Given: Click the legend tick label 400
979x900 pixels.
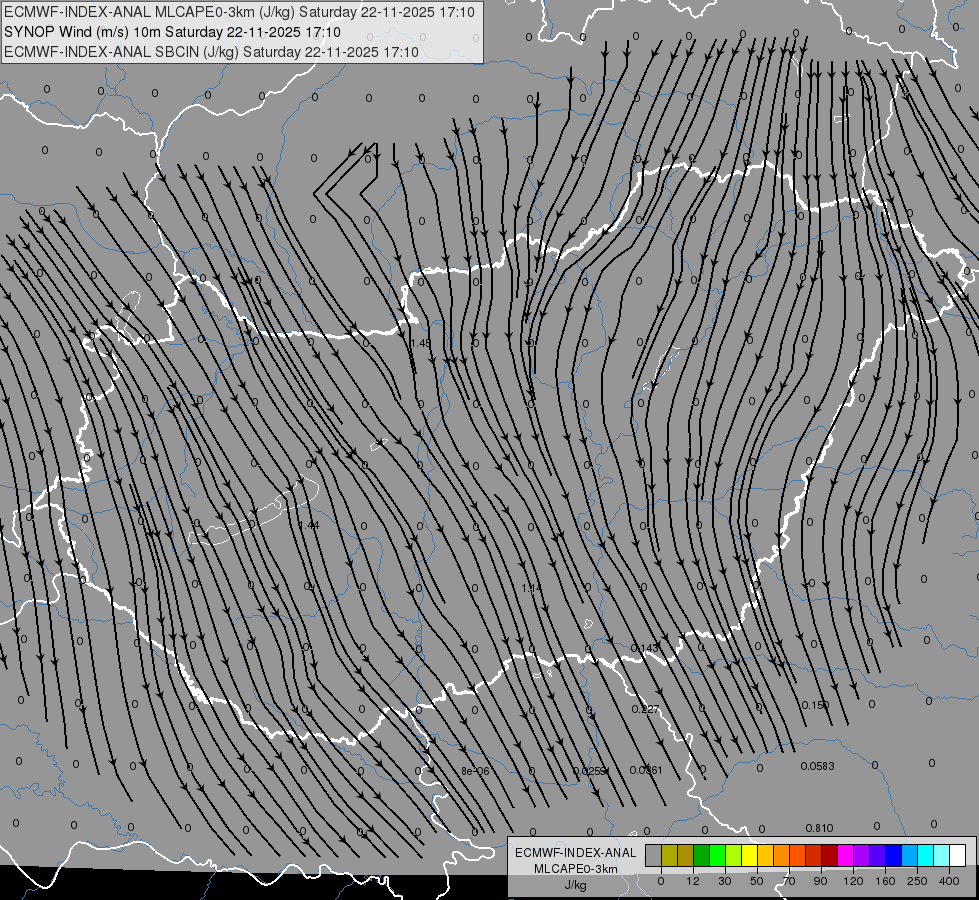Looking at the screenshot, I should pos(949,881).
